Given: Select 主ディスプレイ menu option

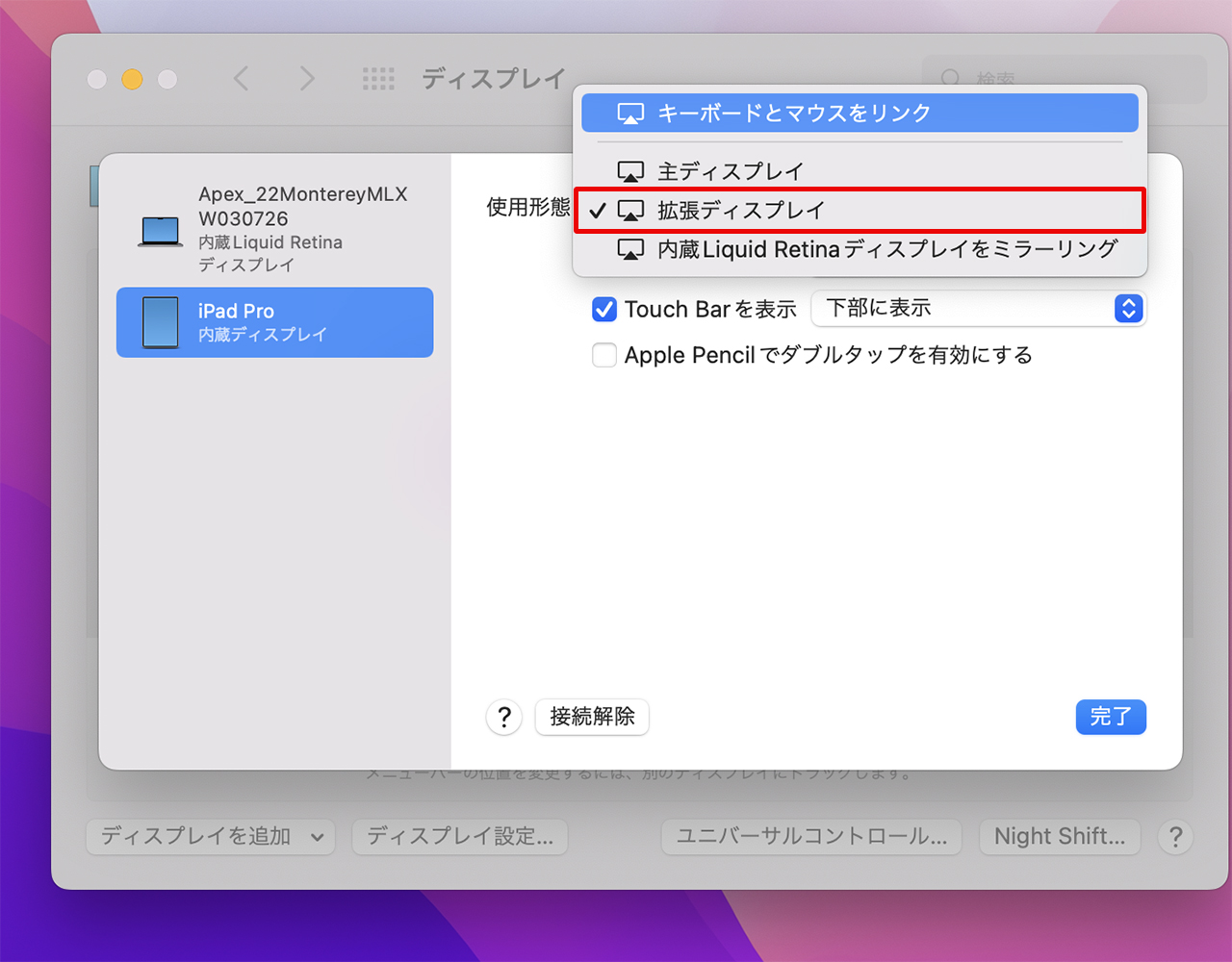Looking at the screenshot, I should click(x=860, y=171).
